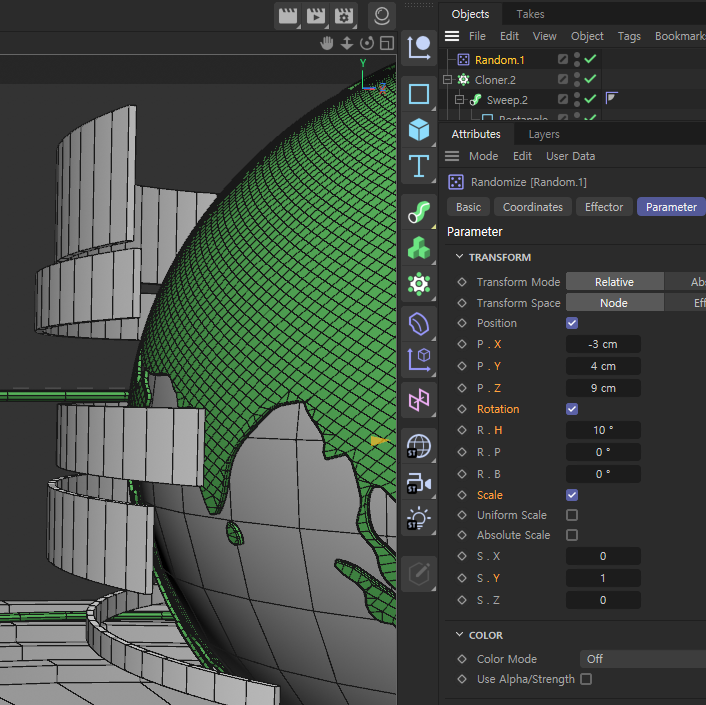Select the MoGraph Cloner gear tool
706x705 pixels.
[x=419, y=284]
